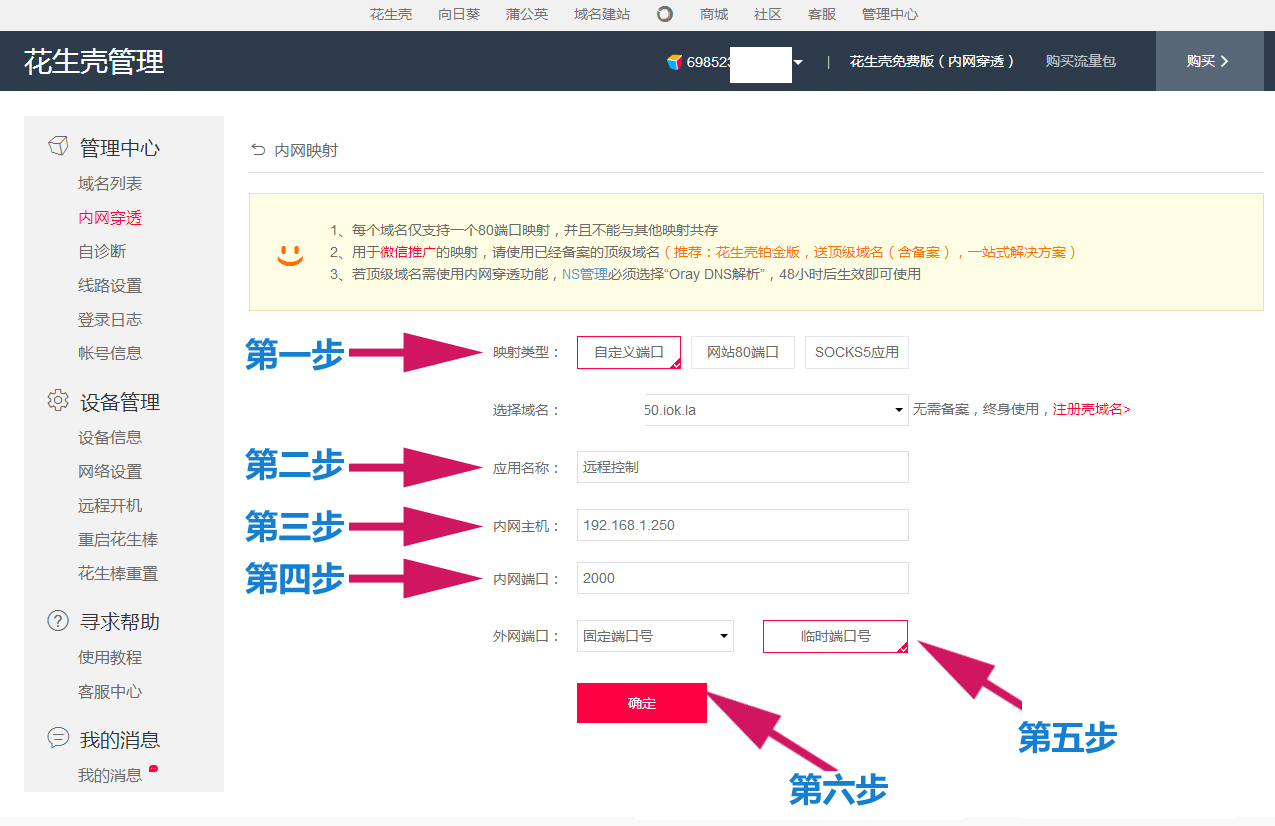Open 社区 in the top navigation

click(768, 14)
